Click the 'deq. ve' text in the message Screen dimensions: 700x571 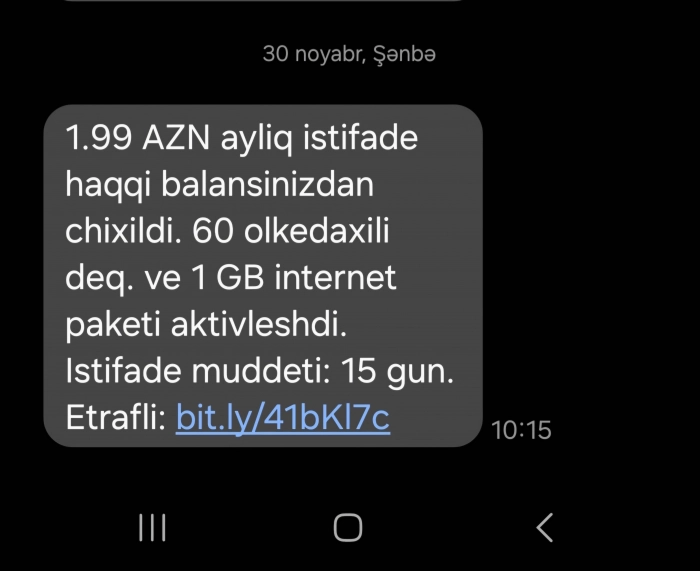[x=123, y=279]
